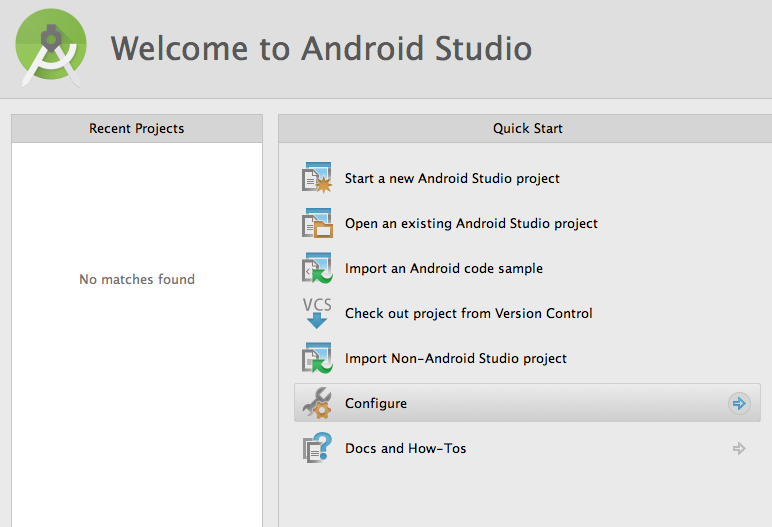772x527 pixels.
Task: Click the new project starburst icon
Action: (317, 178)
